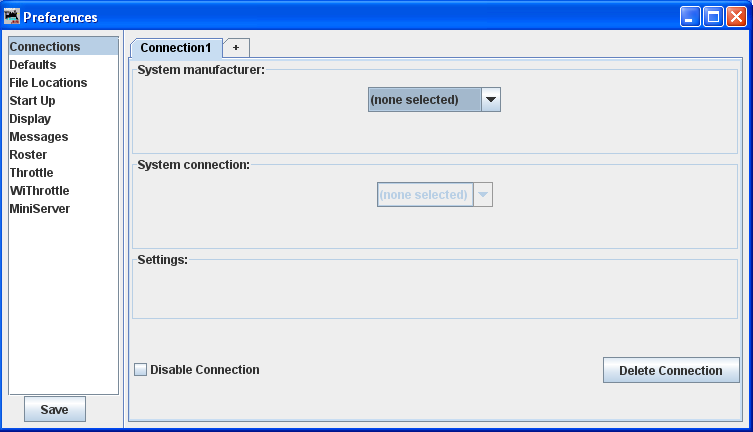753x432 pixels.
Task: Select Connections in the preferences list
Action: [45, 47]
